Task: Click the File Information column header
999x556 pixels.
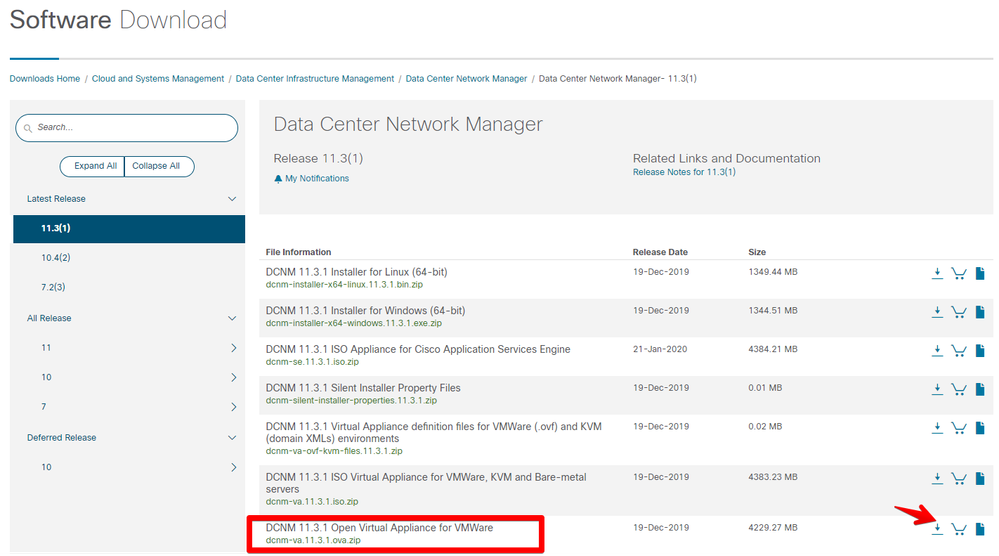Action: (298, 252)
